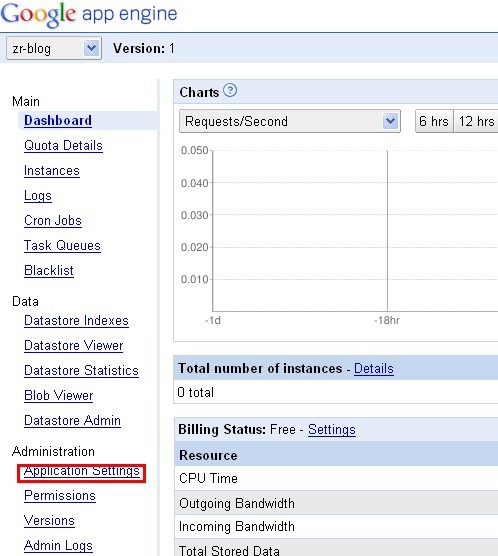Navigate to Task Queues
Image resolution: width=498 pixels, height=556 pixels.
(x=62, y=246)
